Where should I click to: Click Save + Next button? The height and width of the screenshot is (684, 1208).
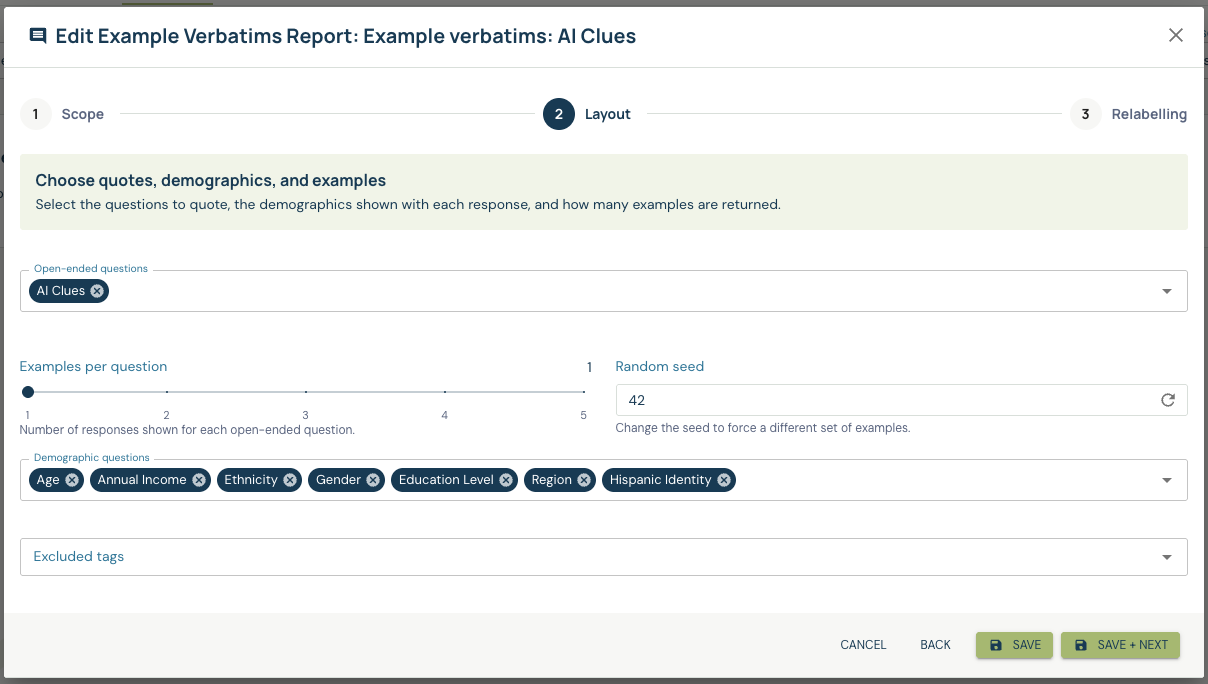click(x=1121, y=645)
